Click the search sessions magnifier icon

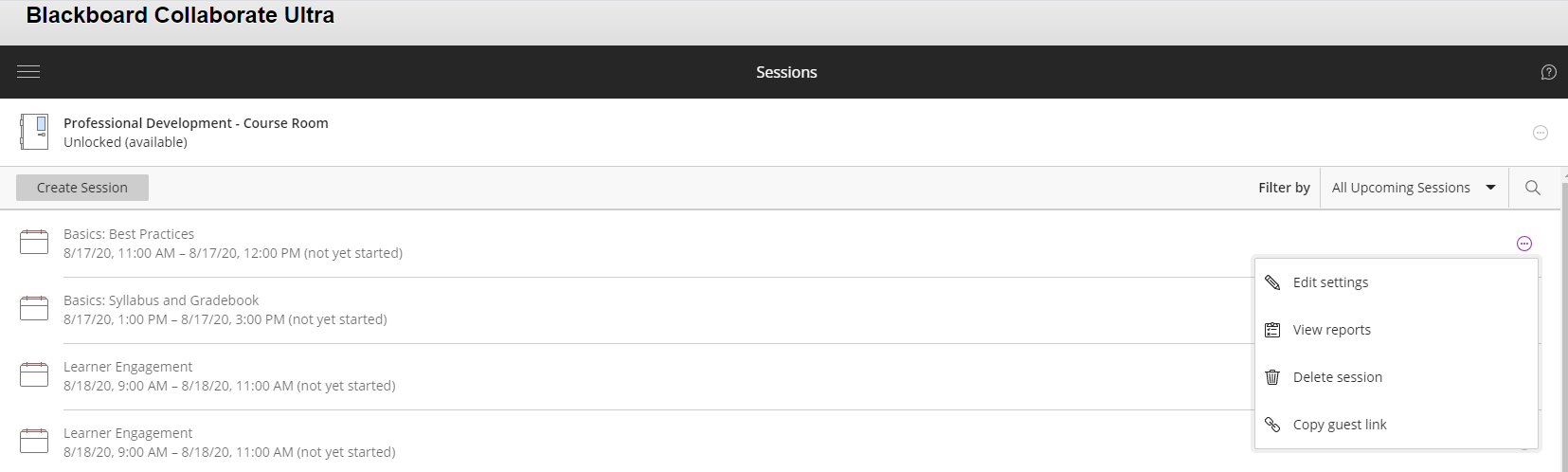coord(1532,188)
